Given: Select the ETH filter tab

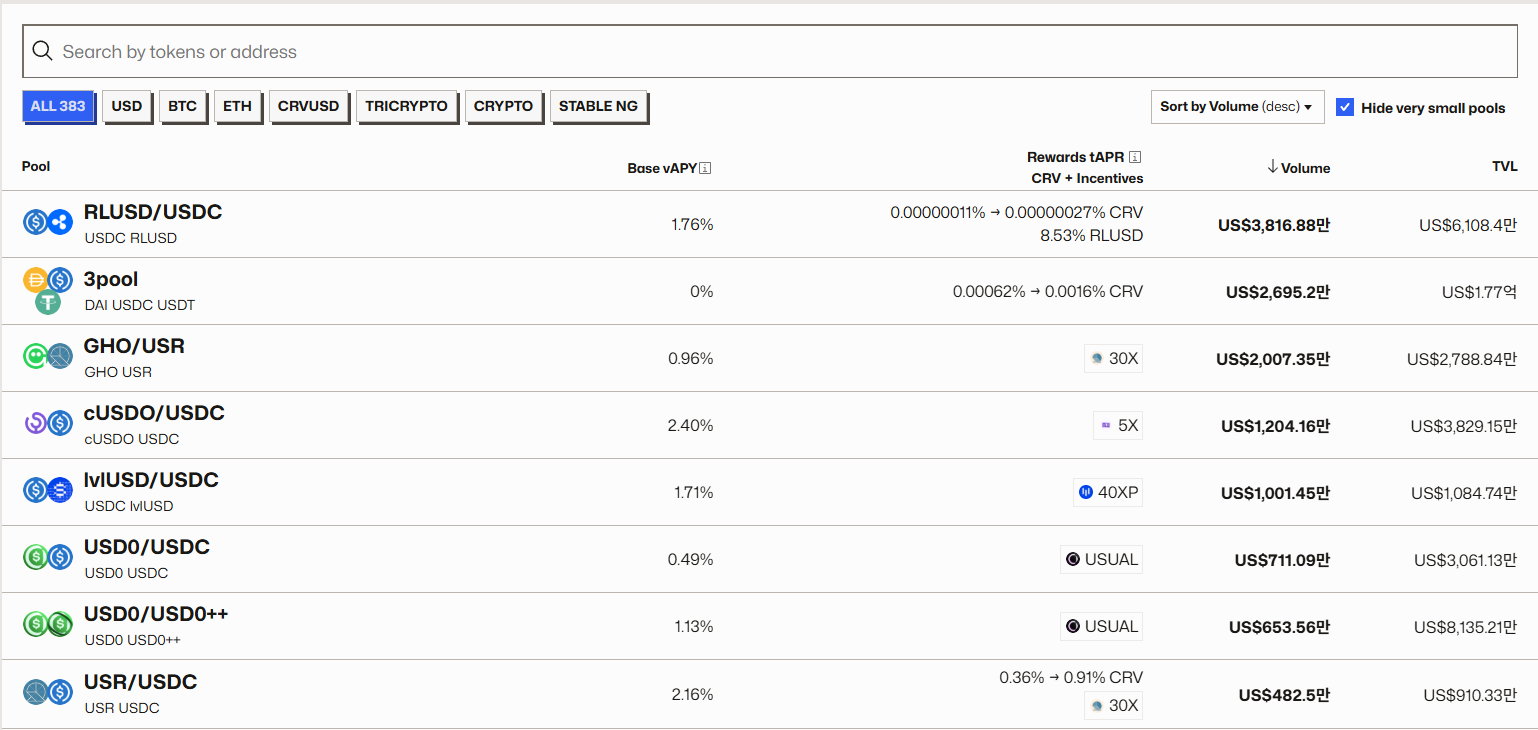Looking at the screenshot, I should point(237,106).
